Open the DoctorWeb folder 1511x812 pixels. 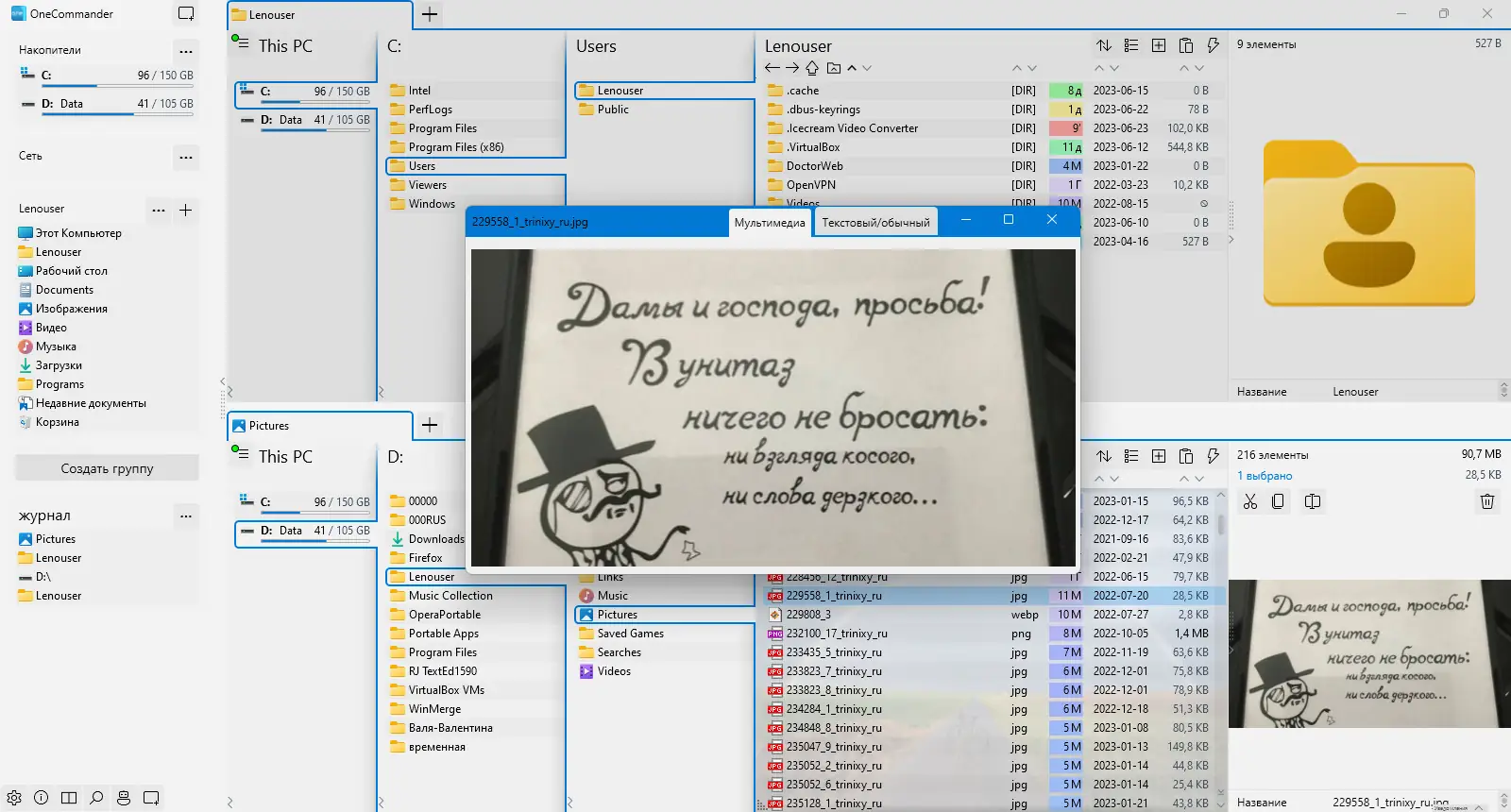pyautogui.click(x=815, y=166)
